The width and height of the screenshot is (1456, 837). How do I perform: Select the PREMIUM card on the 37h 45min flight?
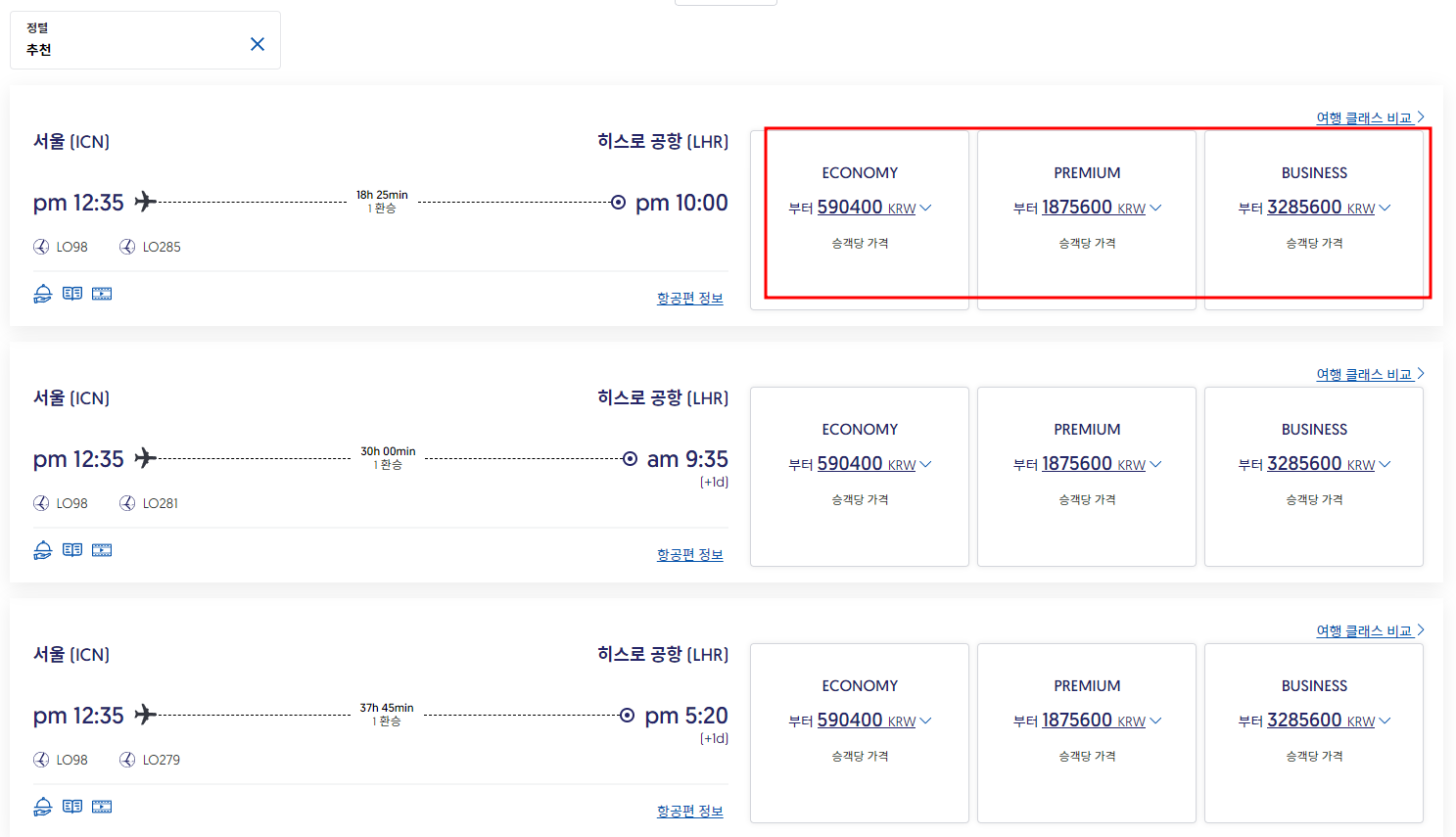(x=1087, y=732)
